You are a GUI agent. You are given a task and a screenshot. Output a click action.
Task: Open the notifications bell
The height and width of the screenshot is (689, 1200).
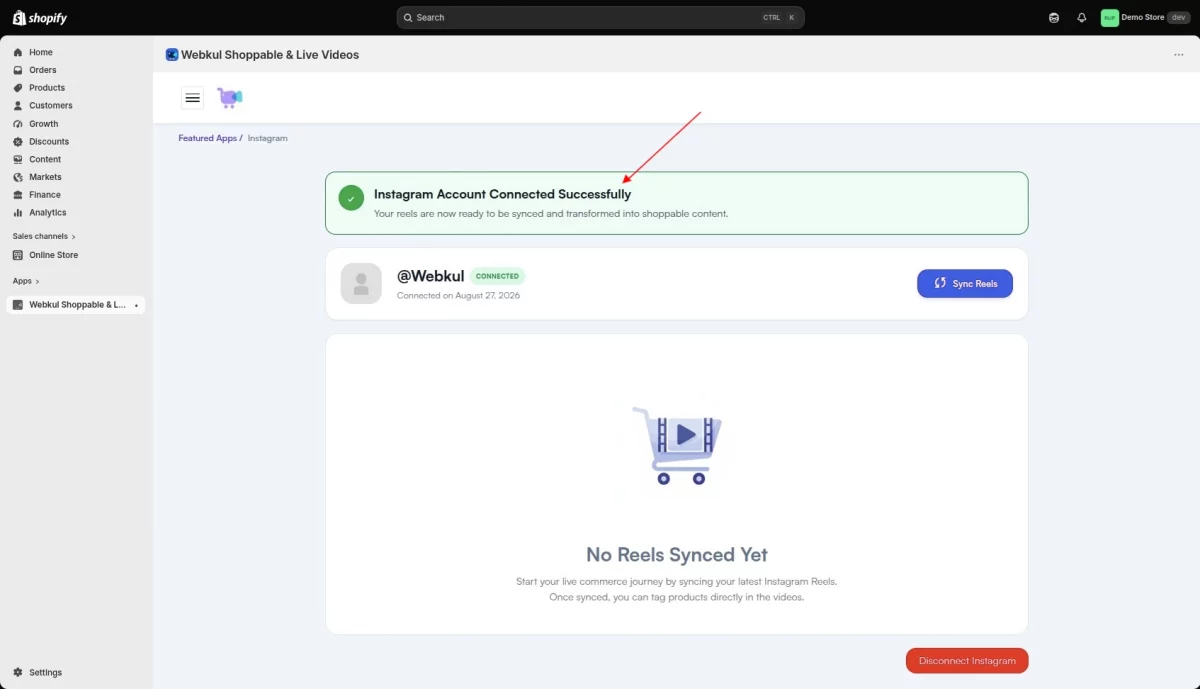click(x=1082, y=17)
